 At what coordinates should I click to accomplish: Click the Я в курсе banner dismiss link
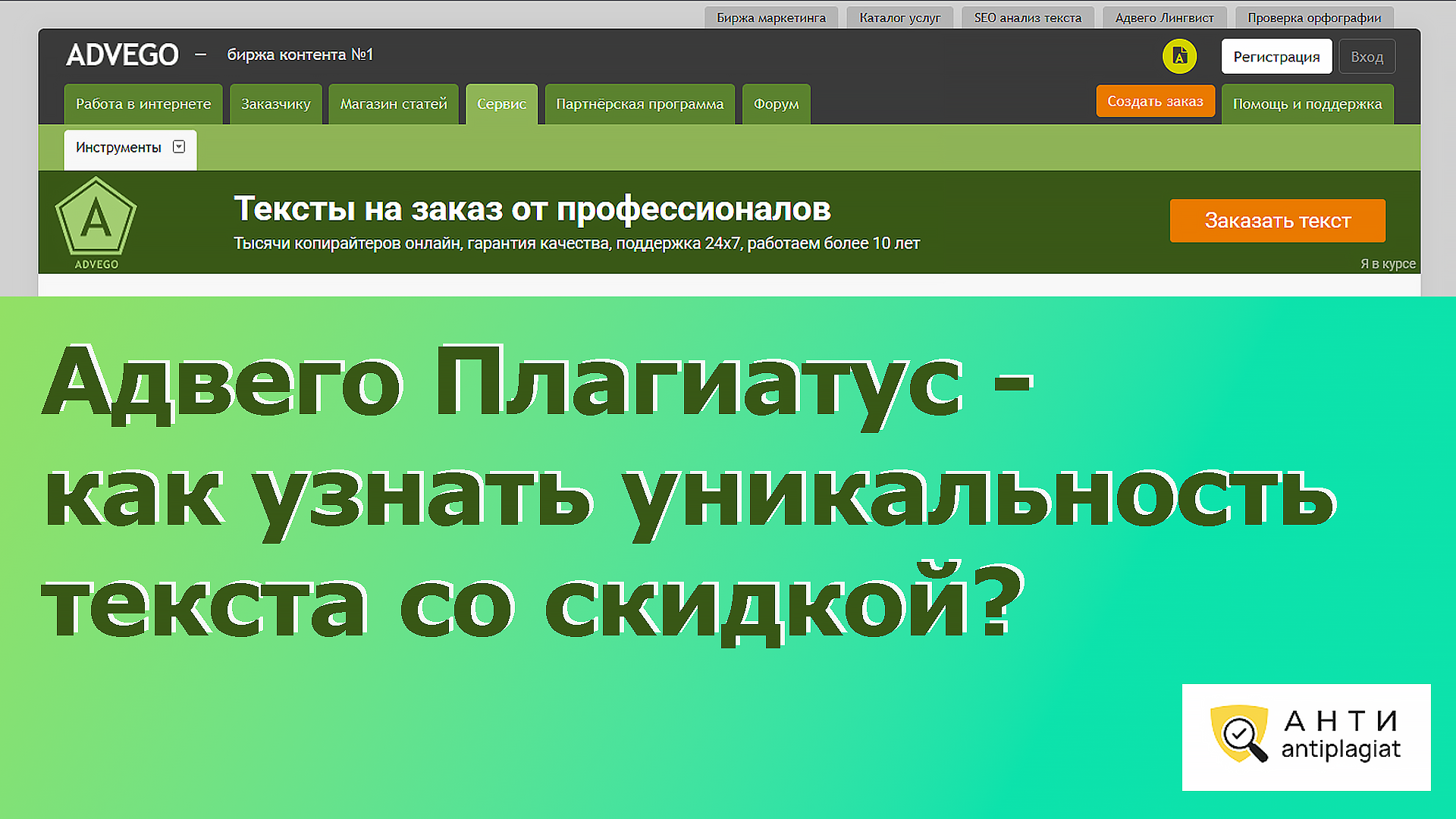click(x=1388, y=264)
